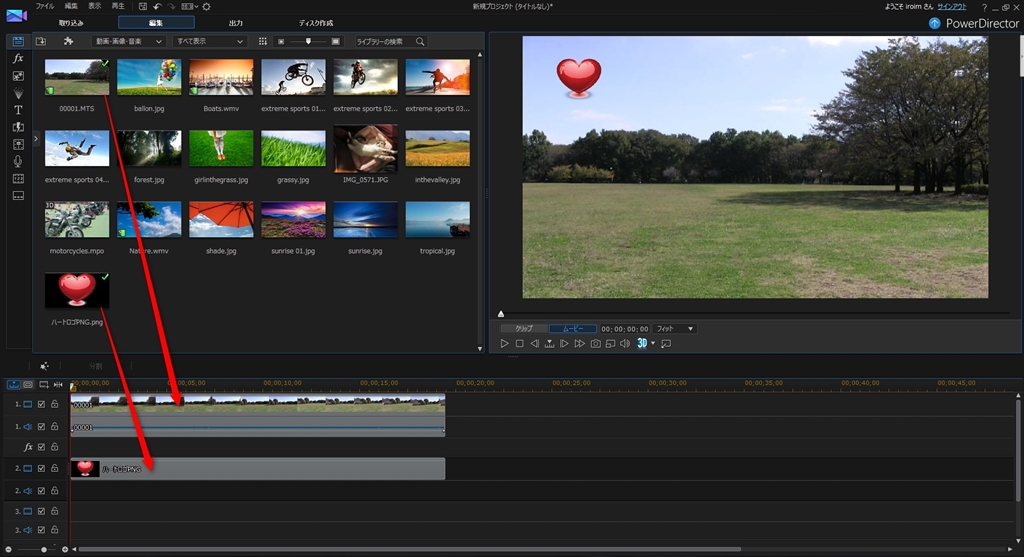Toggle the enable checkbox for audio track 2

41,490
